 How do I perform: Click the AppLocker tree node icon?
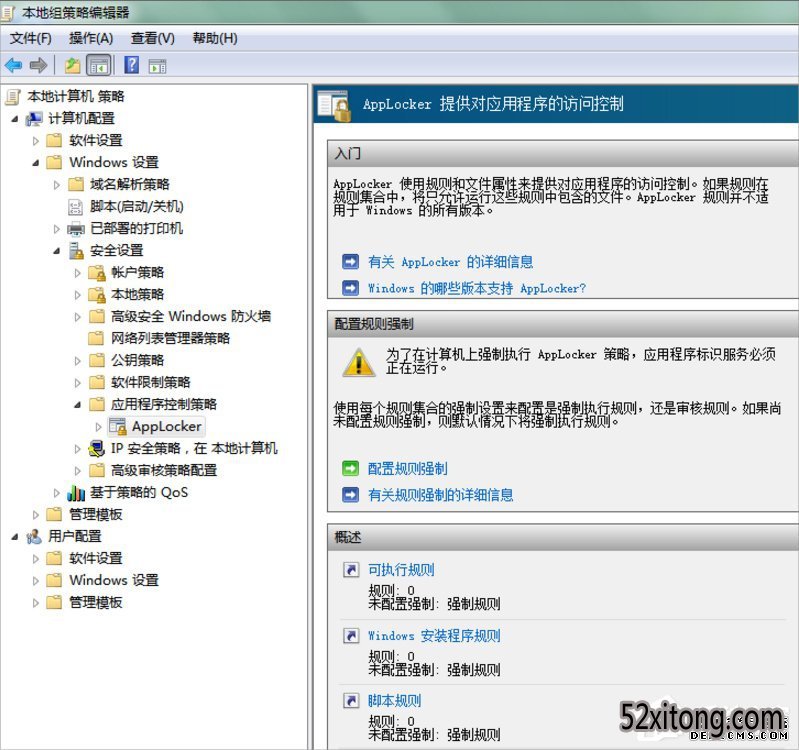click(118, 426)
